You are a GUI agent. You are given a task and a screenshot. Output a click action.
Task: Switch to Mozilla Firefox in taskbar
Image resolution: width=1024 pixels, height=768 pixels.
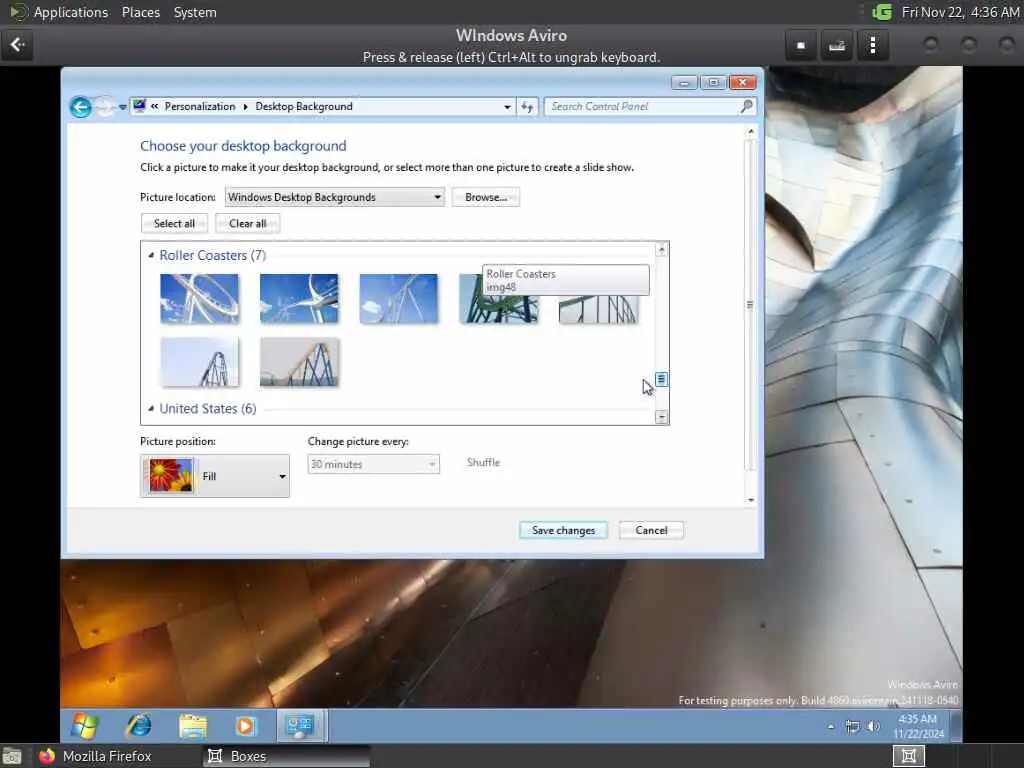coord(95,756)
